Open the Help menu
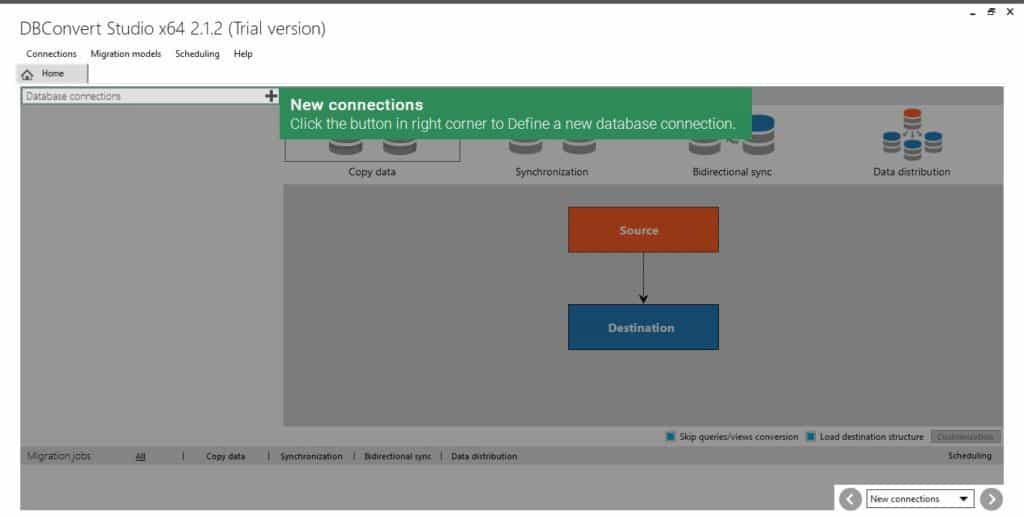The width and height of the screenshot is (1024, 517). [243, 54]
